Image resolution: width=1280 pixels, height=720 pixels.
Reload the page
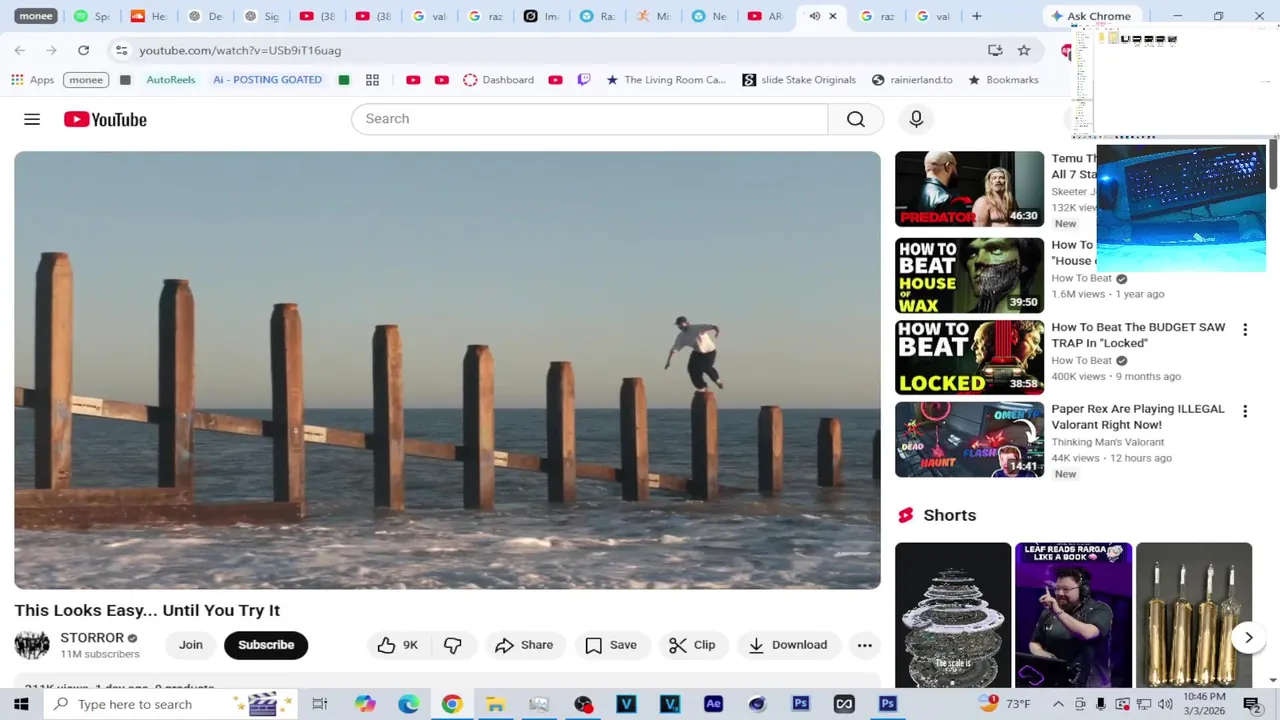tap(84, 50)
